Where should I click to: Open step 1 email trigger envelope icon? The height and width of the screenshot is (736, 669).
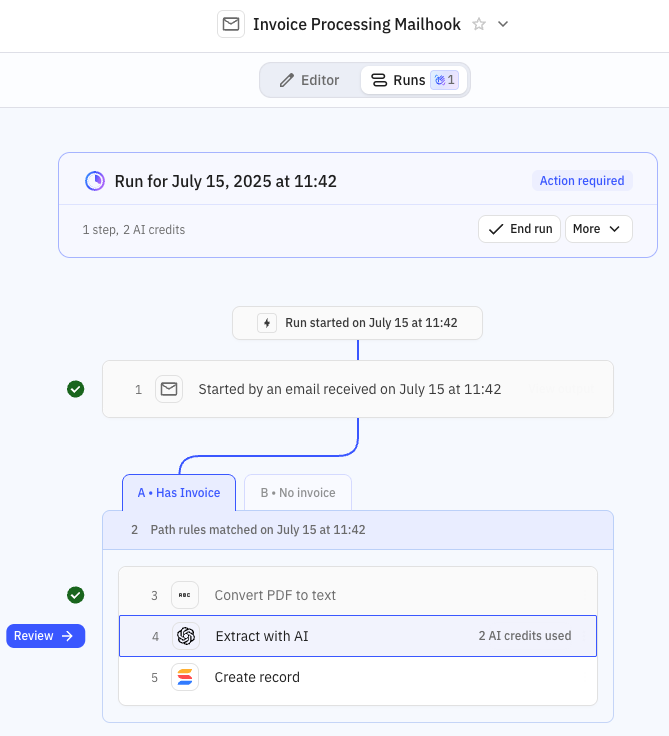coord(169,389)
